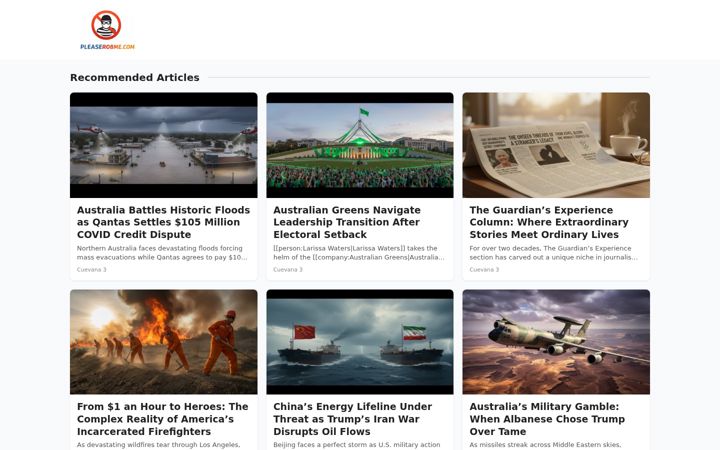
Task: Open 'Australian Greens Navigate Leadership Transition' headline
Action: tap(347, 222)
